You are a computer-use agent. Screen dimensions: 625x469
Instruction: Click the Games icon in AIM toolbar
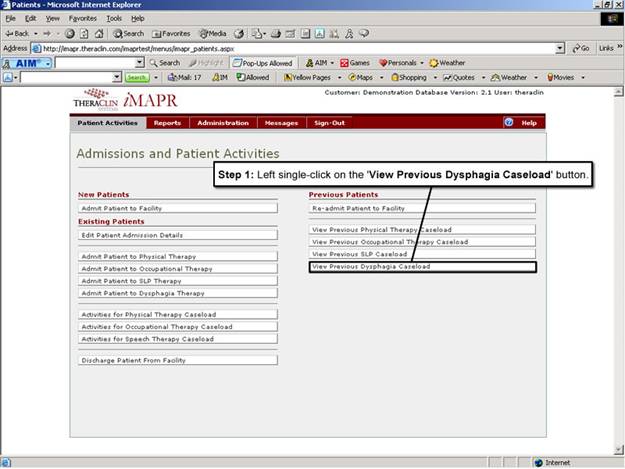[x=355, y=62]
